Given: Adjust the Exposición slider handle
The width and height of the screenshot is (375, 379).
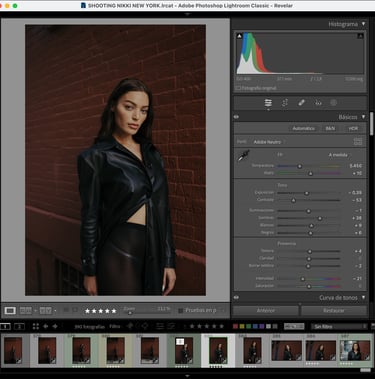Looking at the screenshot, I should pyautogui.click(x=306, y=193).
